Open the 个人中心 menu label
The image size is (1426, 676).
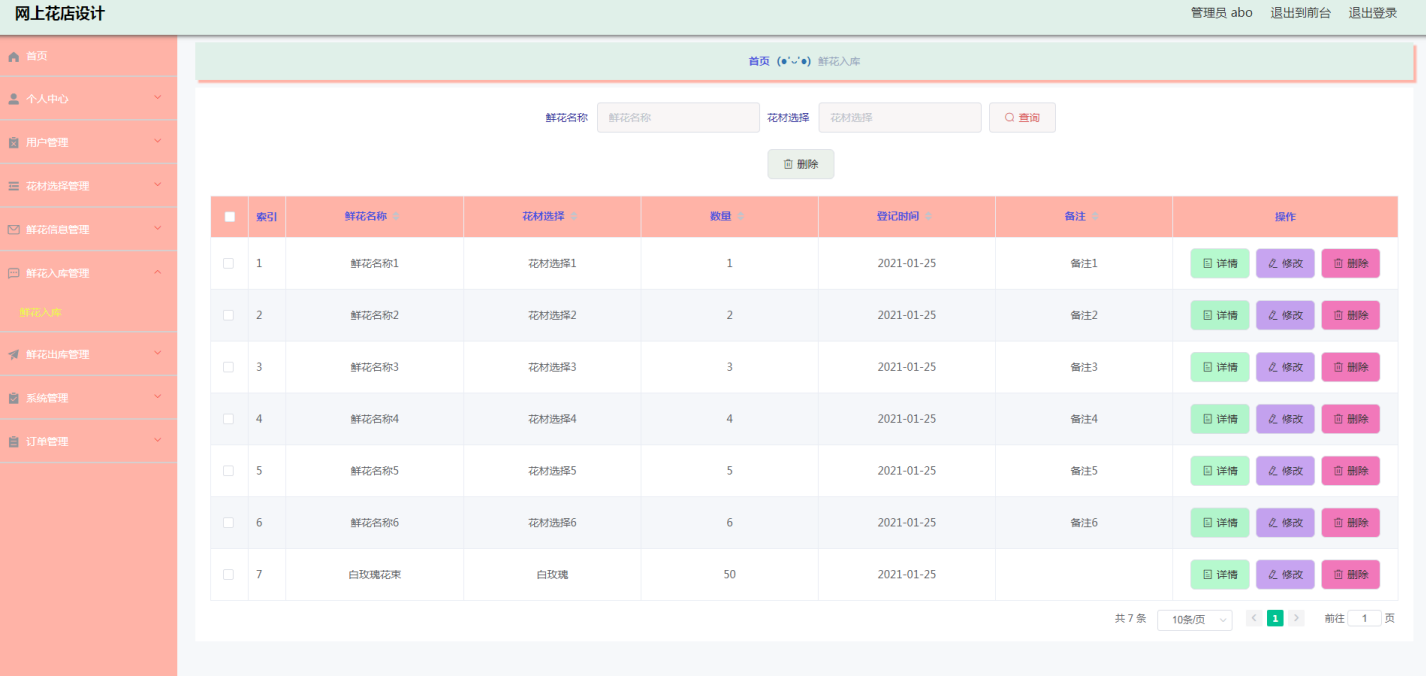(47, 99)
